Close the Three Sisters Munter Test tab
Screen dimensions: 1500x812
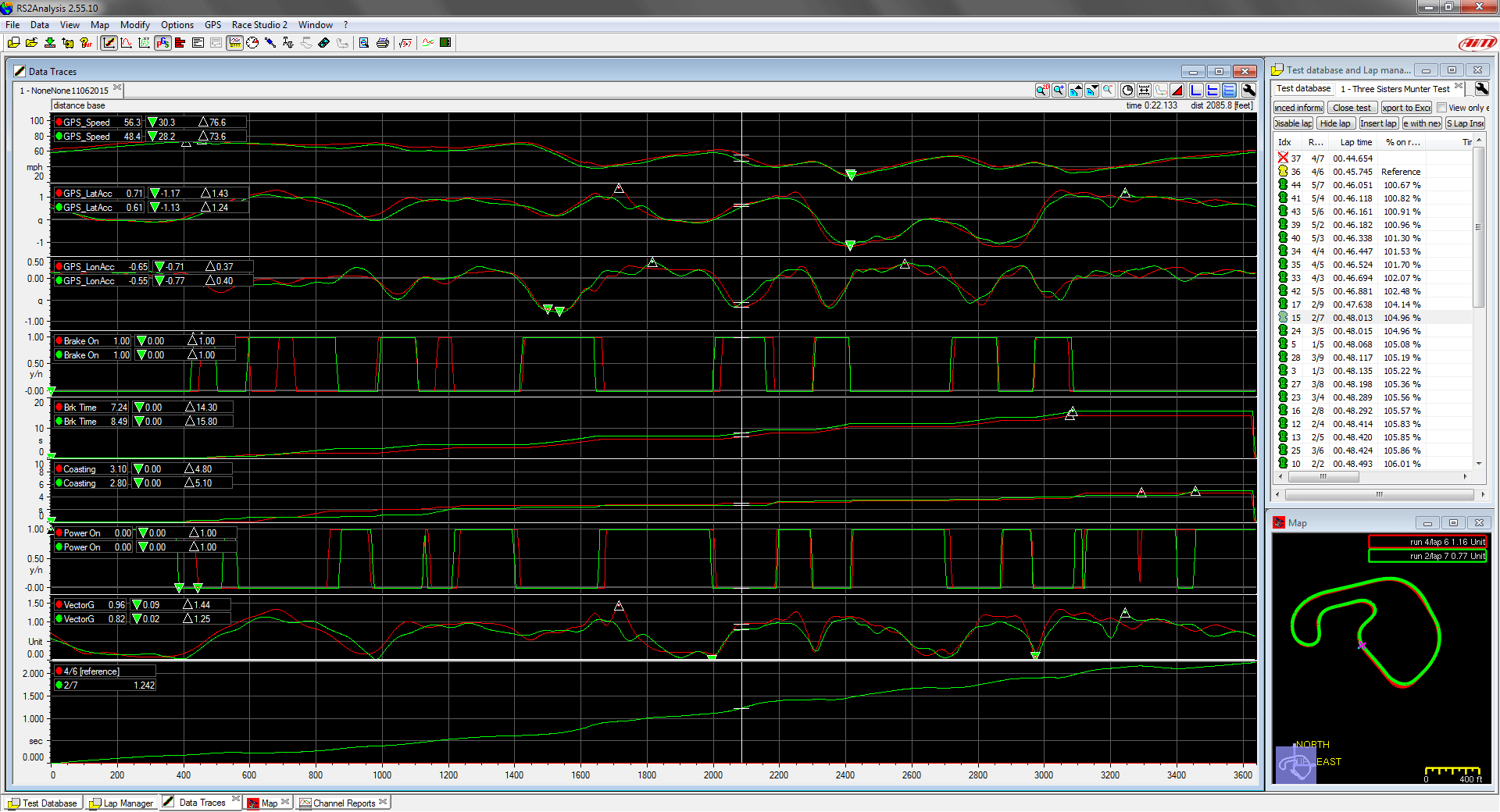coord(1459,86)
